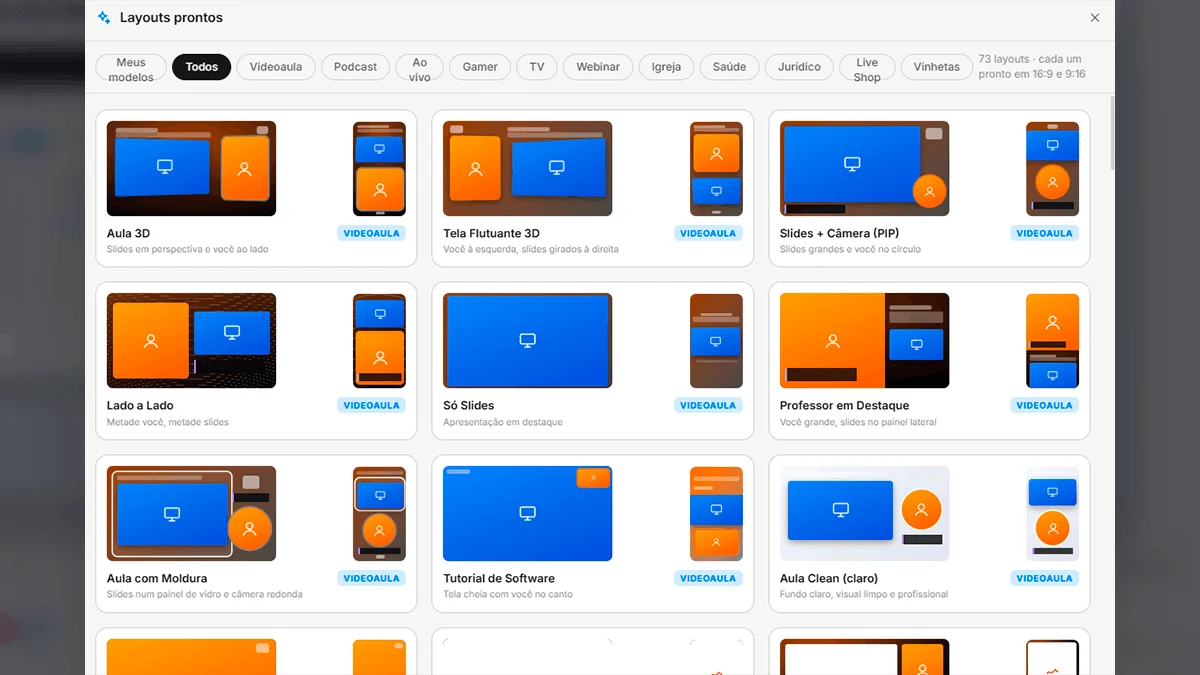Click the VIDEOAULA badge on Aula com Moldura
Viewport: 1200px width, 675px height.
(x=371, y=578)
